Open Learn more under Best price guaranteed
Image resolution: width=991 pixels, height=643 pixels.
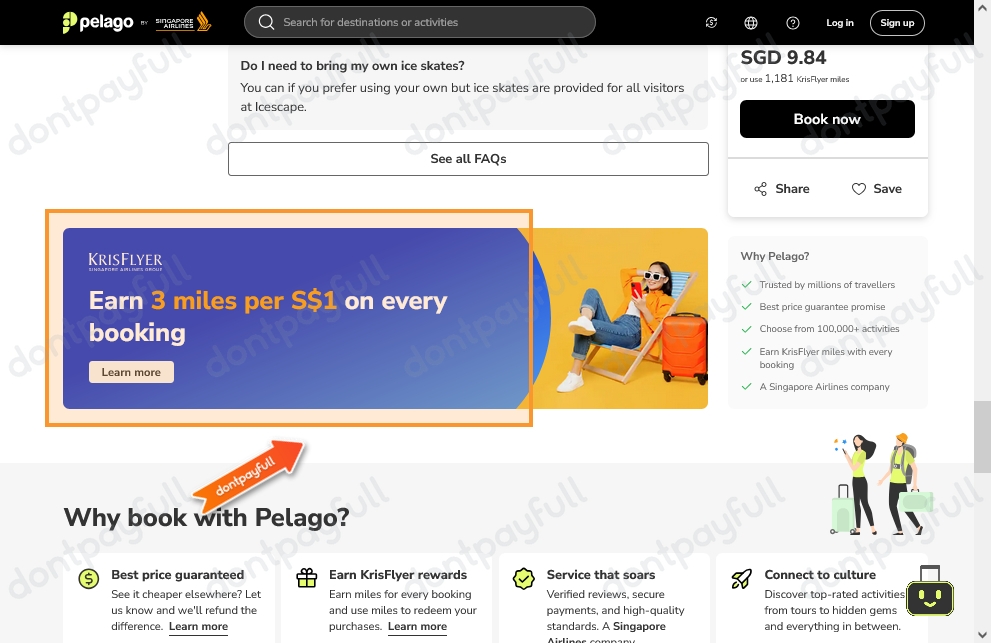pyautogui.click(x=198, y=627)
